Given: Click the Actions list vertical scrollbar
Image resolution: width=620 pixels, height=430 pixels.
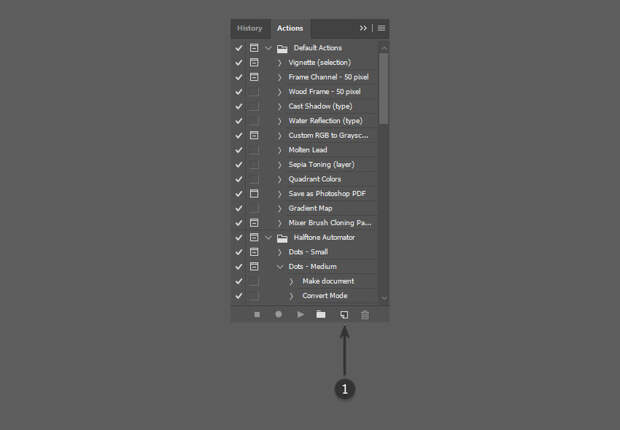Looking at the screenshot, I should 384,90.
